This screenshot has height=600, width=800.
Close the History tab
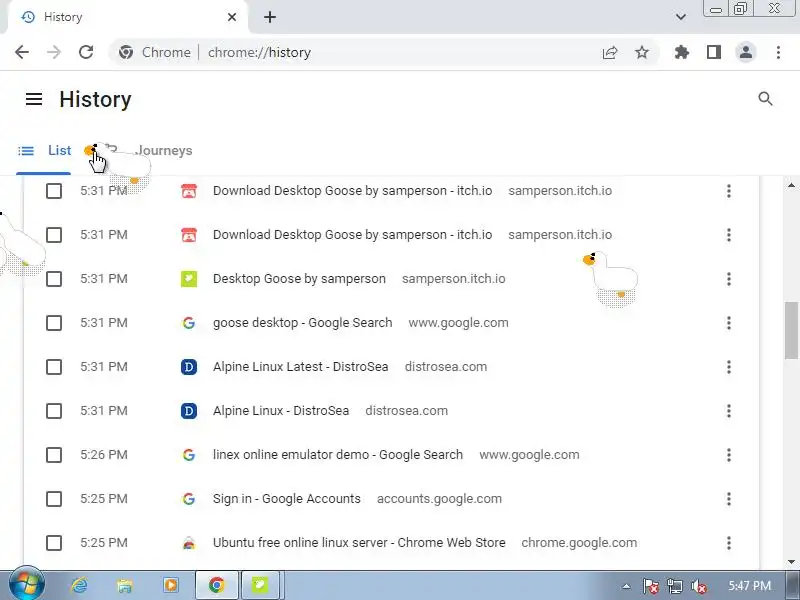coord(232,17)
